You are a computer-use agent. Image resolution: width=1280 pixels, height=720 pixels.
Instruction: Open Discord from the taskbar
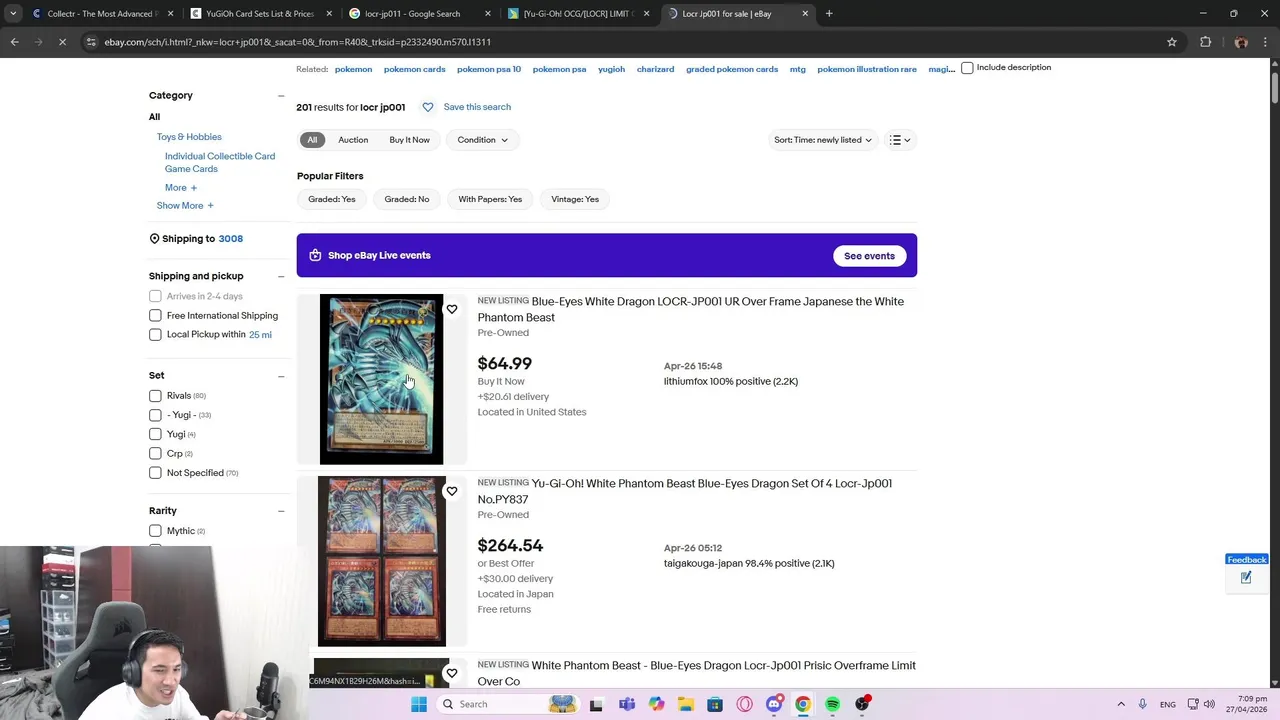(x=773, y=704)
